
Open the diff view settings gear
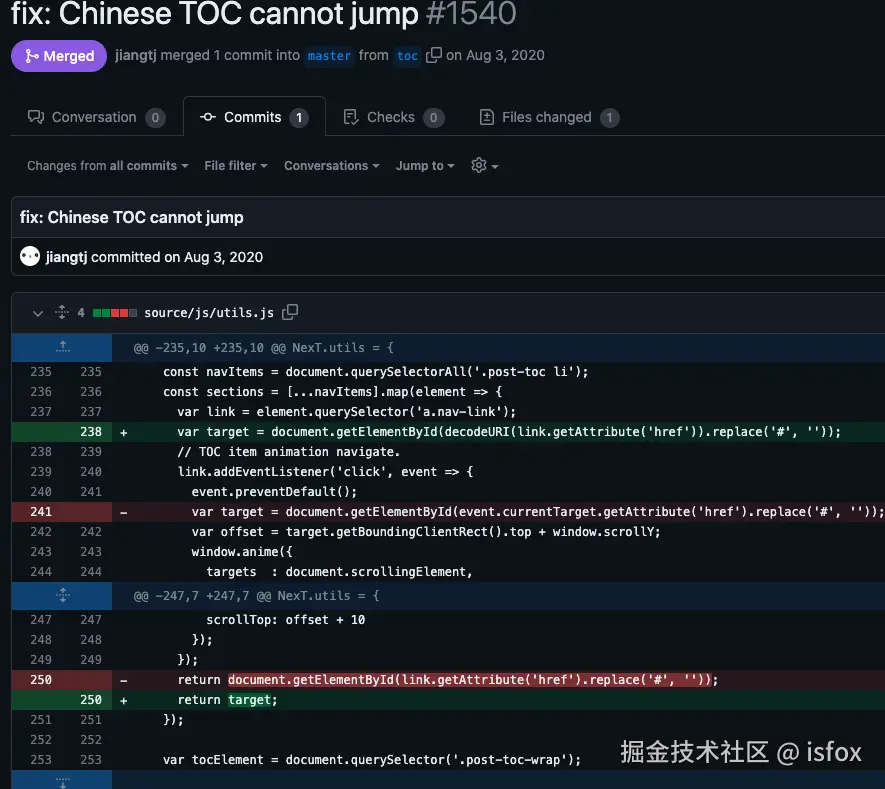click(479, 166)
